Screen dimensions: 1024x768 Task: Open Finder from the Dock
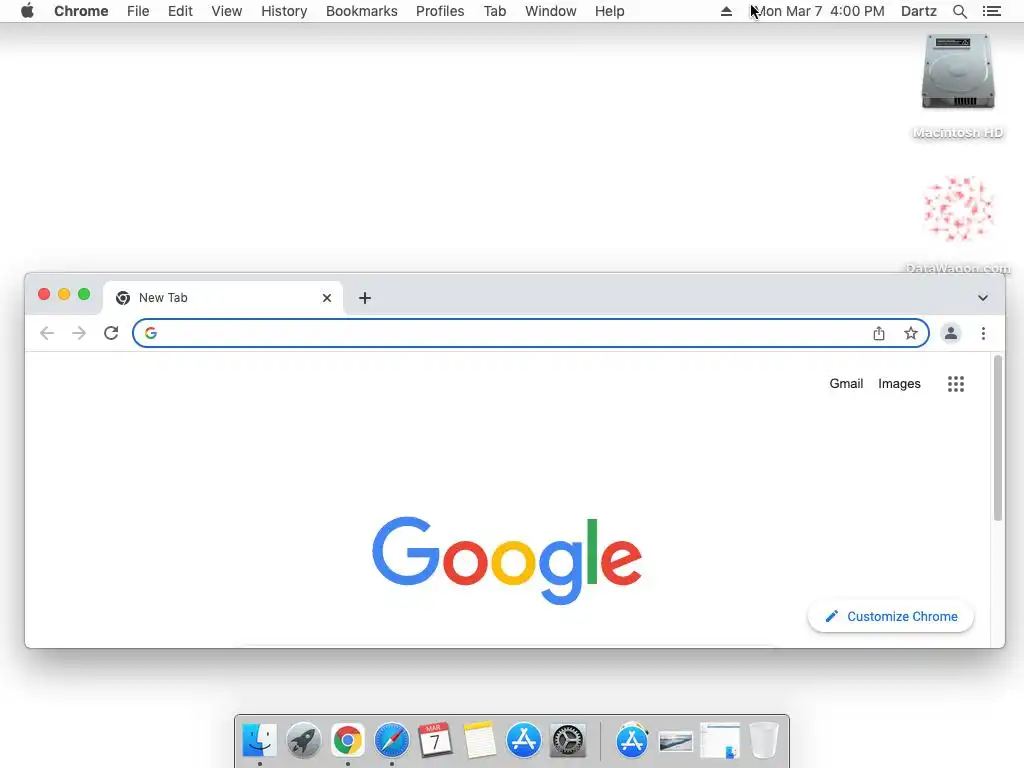click(259, 741)
